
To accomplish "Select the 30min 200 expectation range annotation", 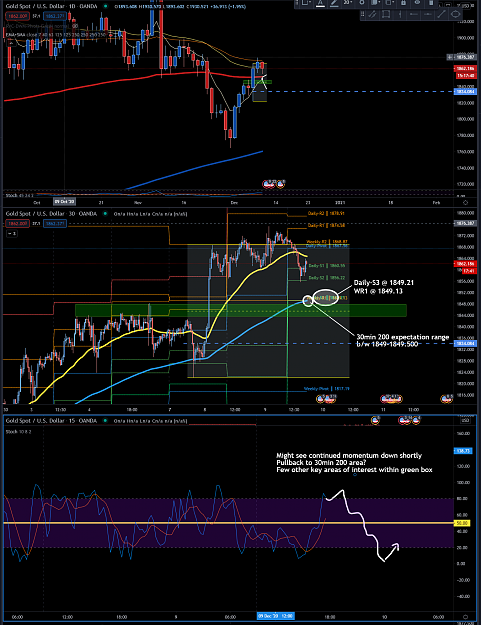I will (x=402, y=340).
